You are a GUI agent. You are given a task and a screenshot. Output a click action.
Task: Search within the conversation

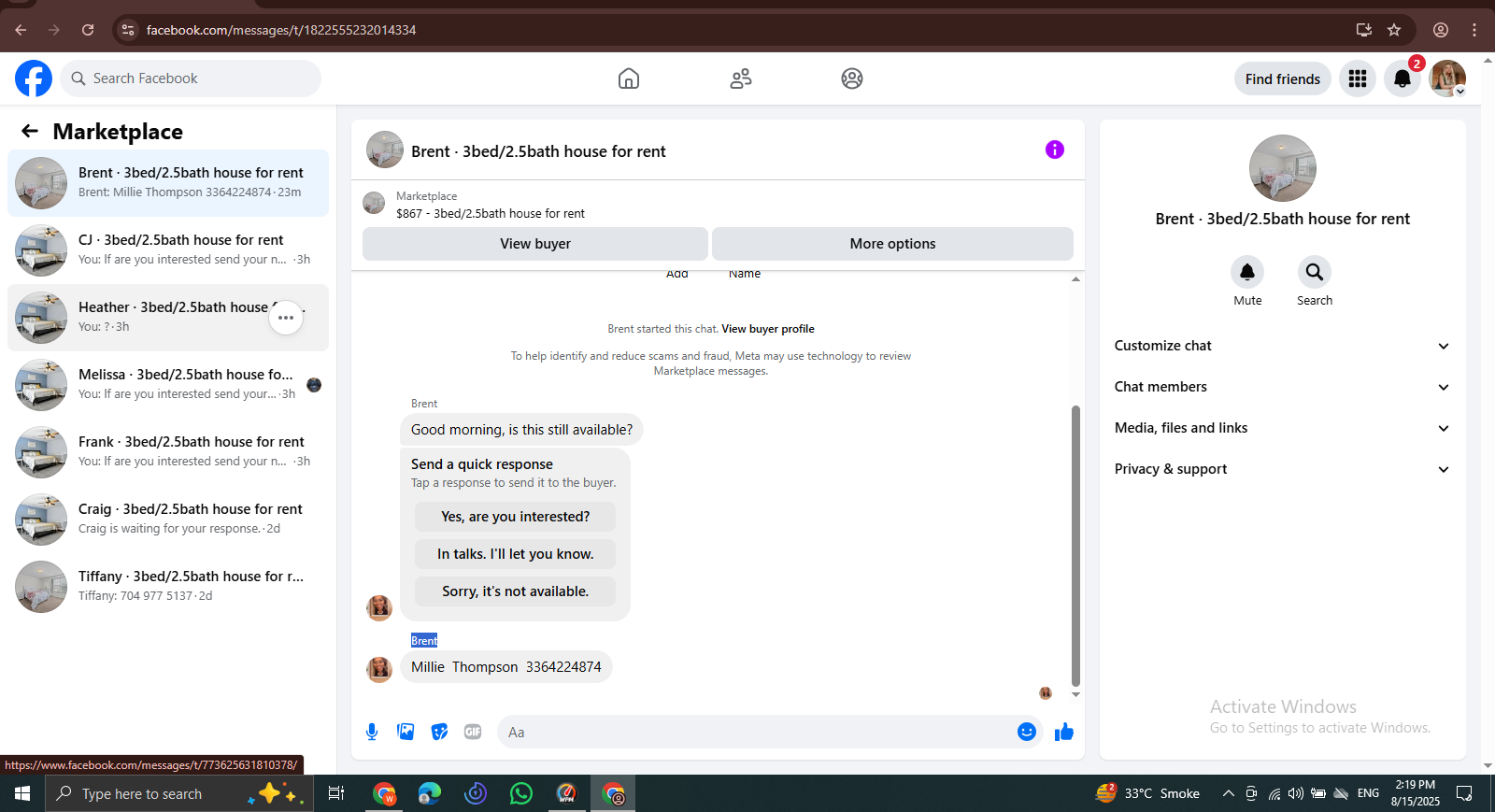1315,272
